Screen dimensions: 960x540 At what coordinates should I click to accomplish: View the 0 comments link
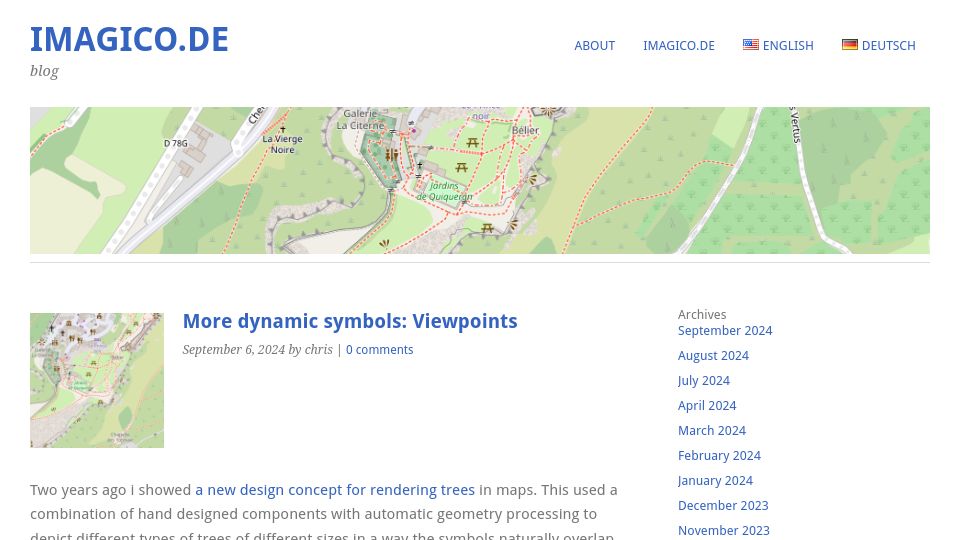click(x=380, y=350)
